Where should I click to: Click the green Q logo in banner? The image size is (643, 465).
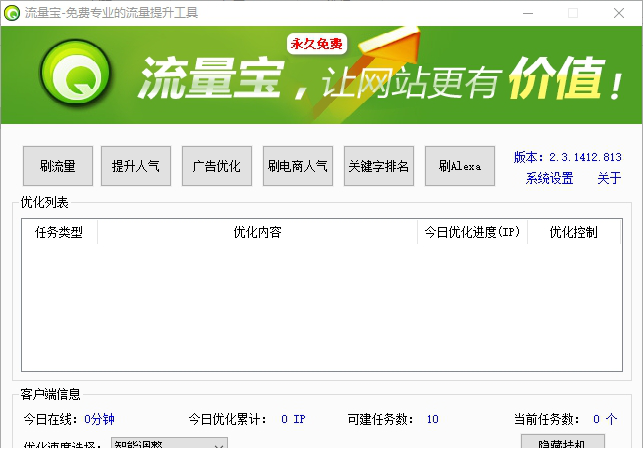click(76, 74)
